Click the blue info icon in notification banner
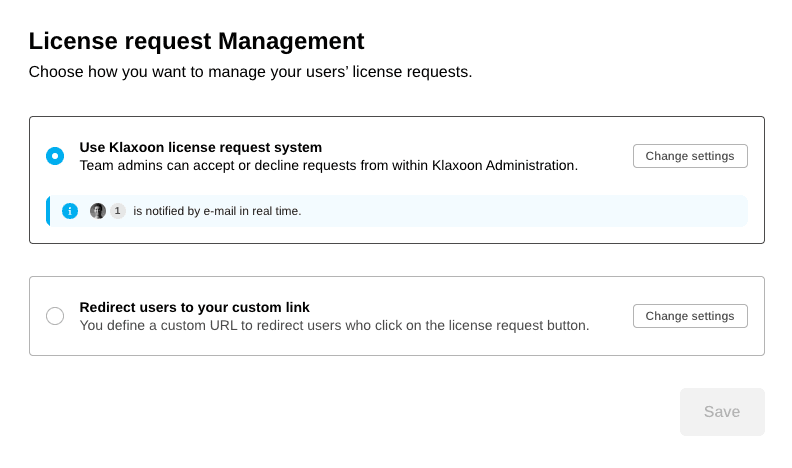The width and height of the screenshot is (792, 468). tap(70, 211)
